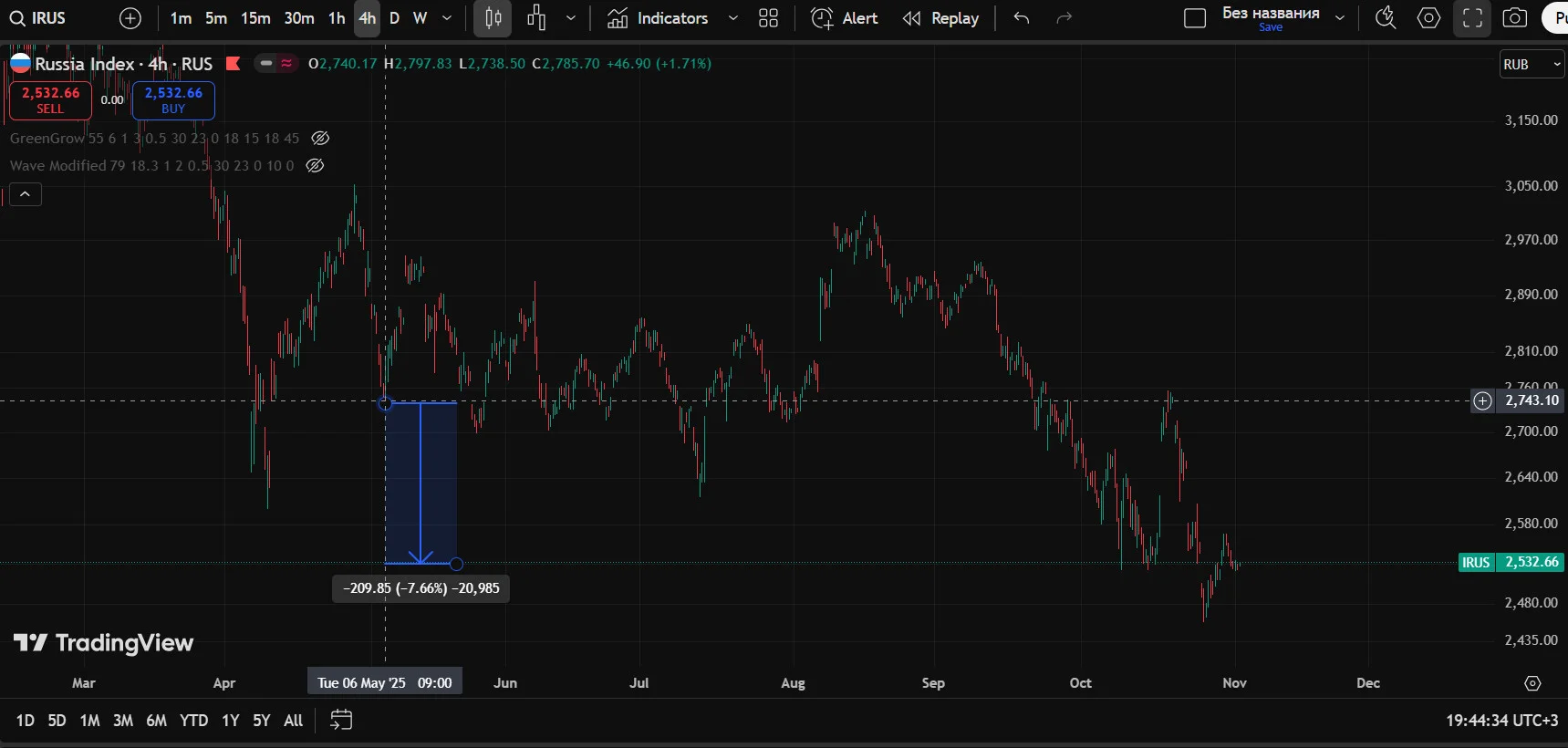Select the 15m timeframe

pyautogui.click(x=255, y=18)
